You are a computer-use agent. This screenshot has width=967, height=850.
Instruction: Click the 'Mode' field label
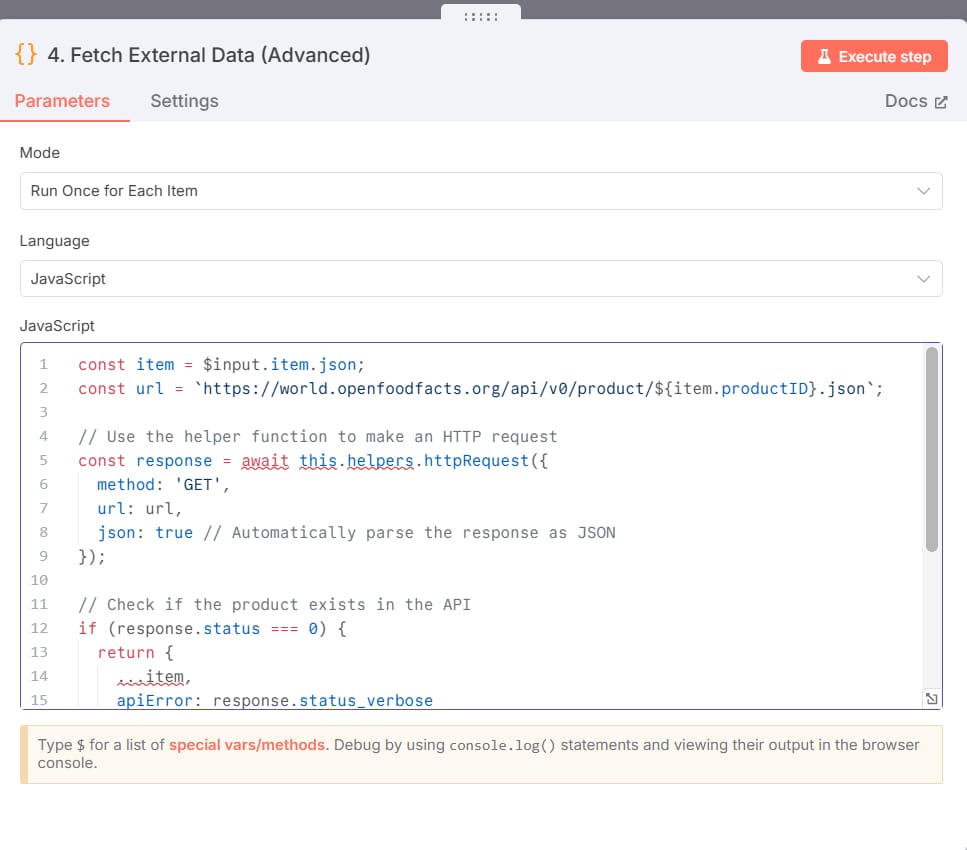tap(39, 153)
